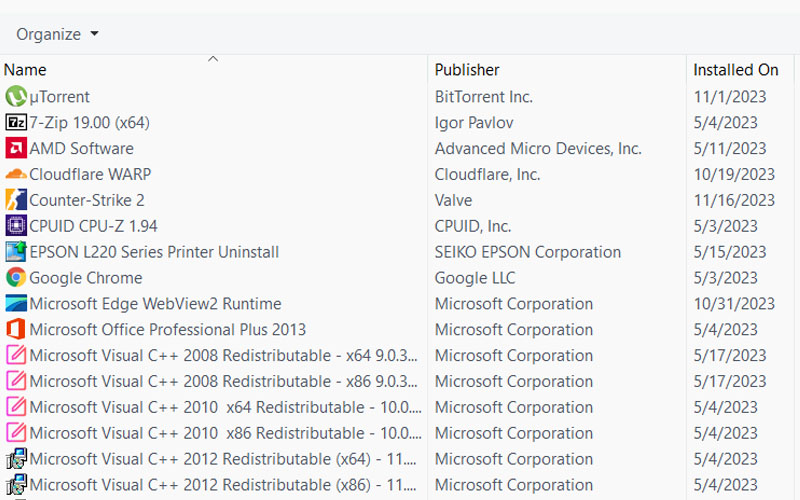Click the Cloudflare WARP cloud icon
The height and width of the screenshot is (500, 800).
point(16,174)
